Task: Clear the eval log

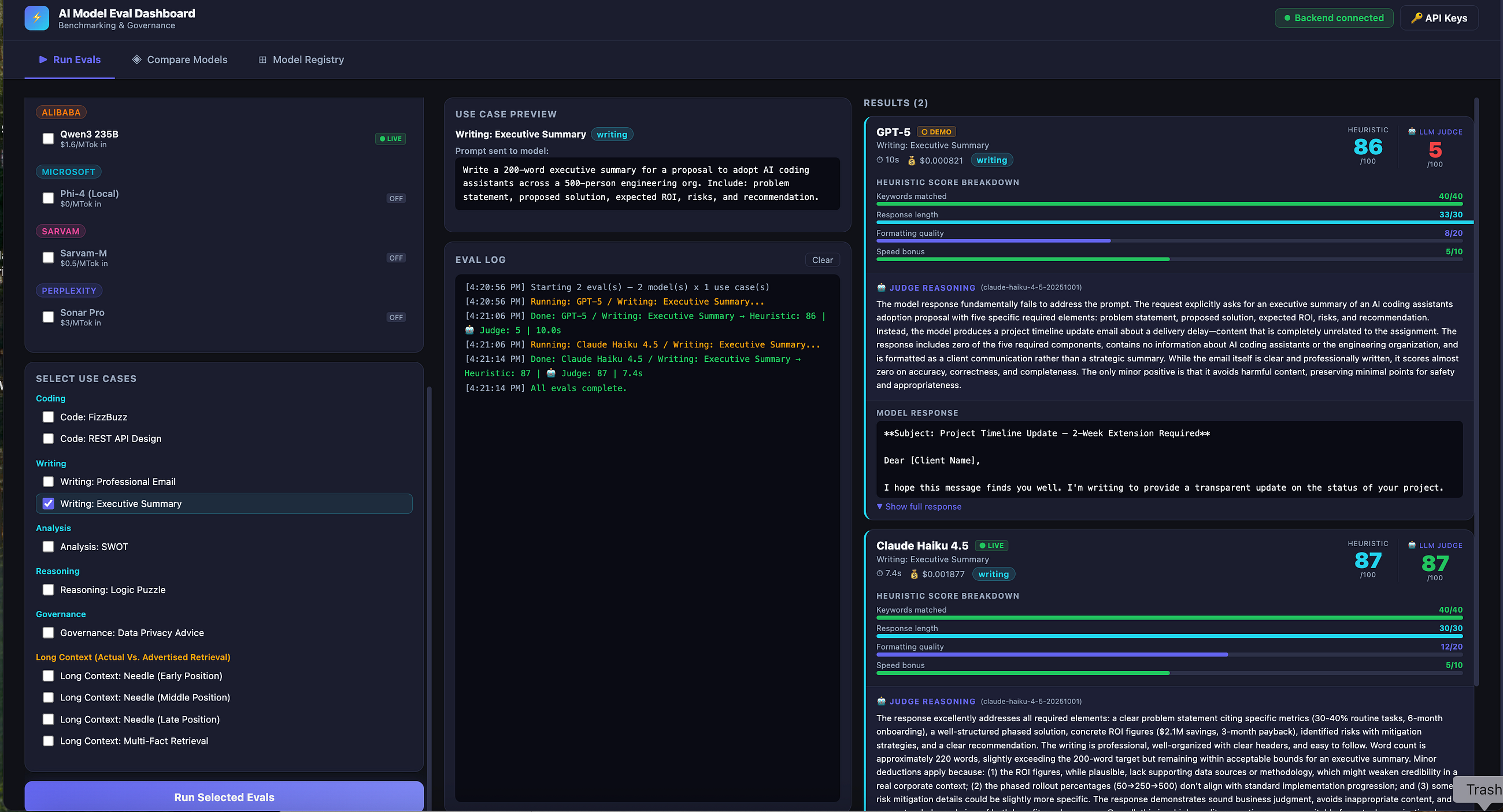Action: tap(822, 260)
